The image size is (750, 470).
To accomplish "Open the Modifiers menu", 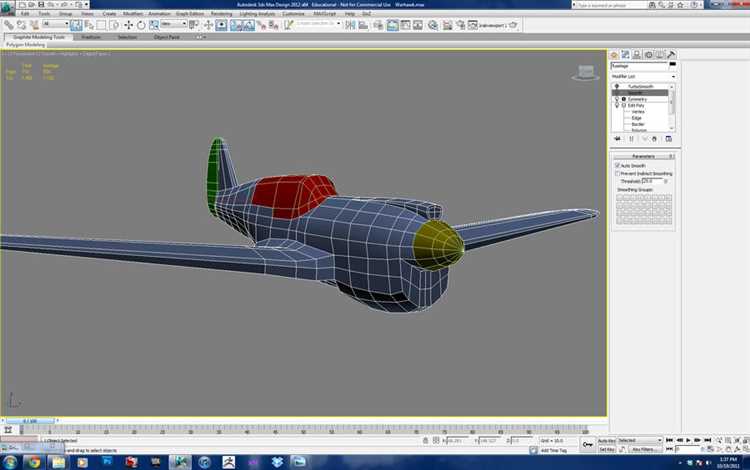I will (133, 13).
